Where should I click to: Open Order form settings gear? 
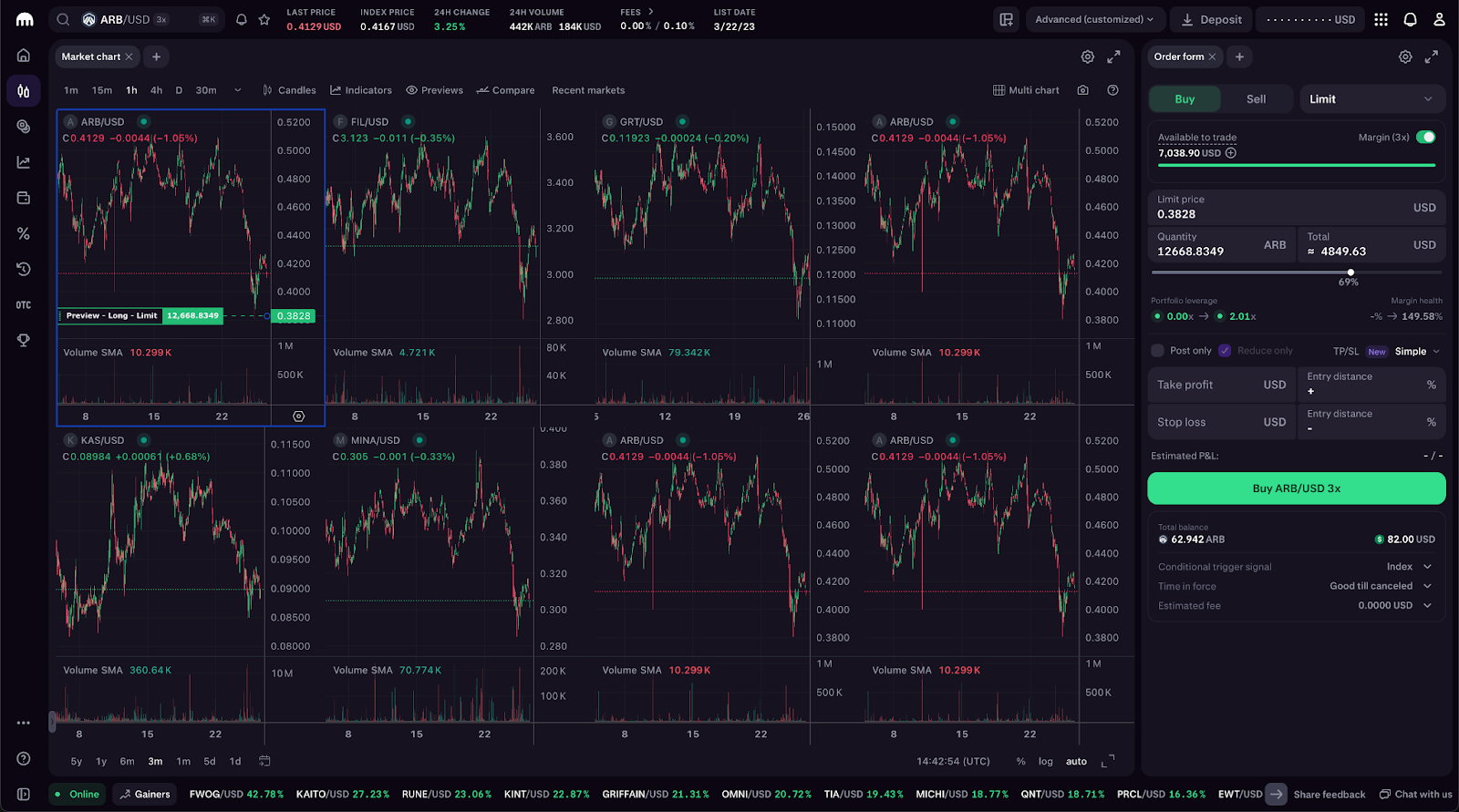tap(1405, 57)
